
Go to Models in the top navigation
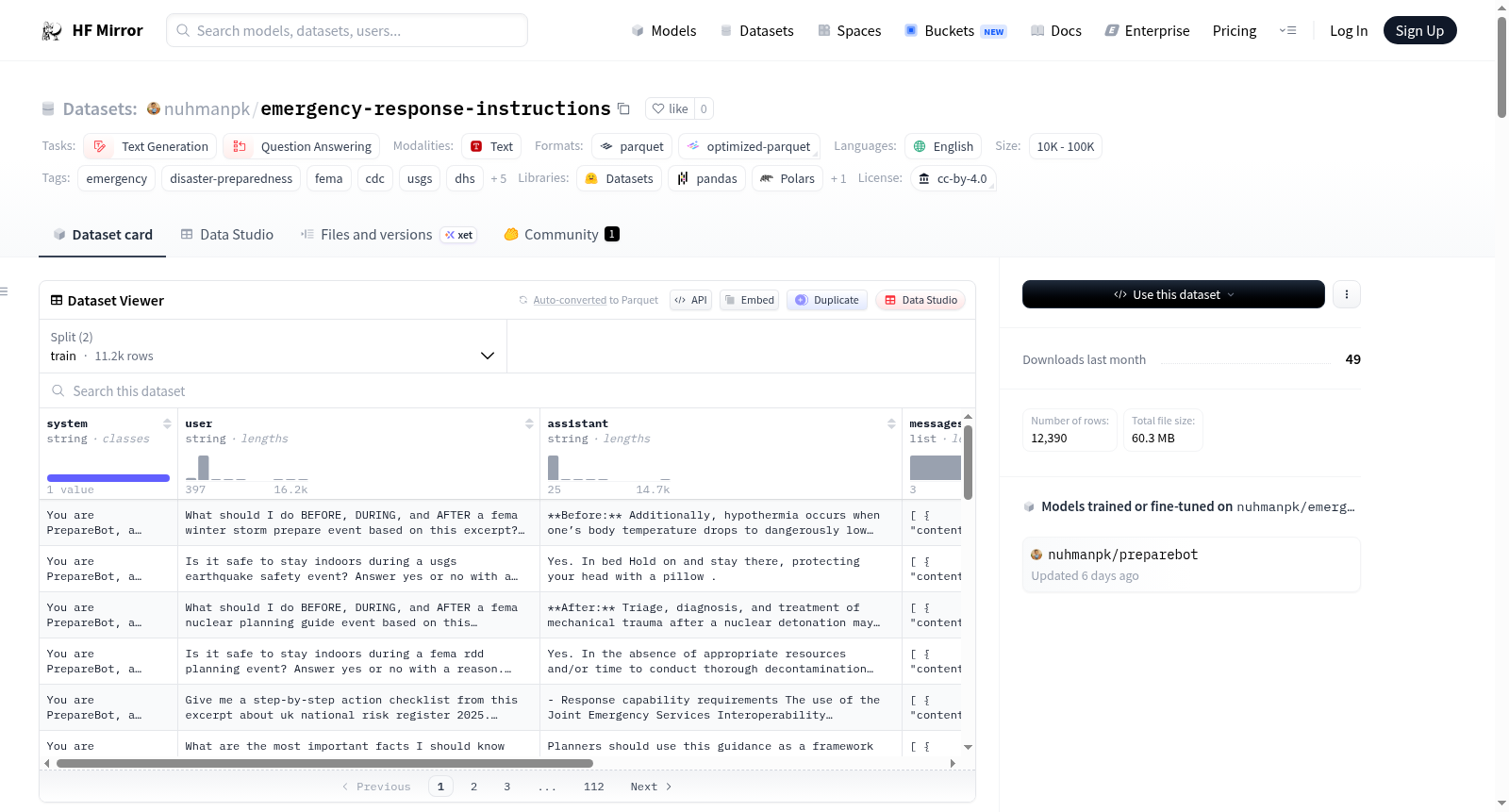click(x=664, y=30)
